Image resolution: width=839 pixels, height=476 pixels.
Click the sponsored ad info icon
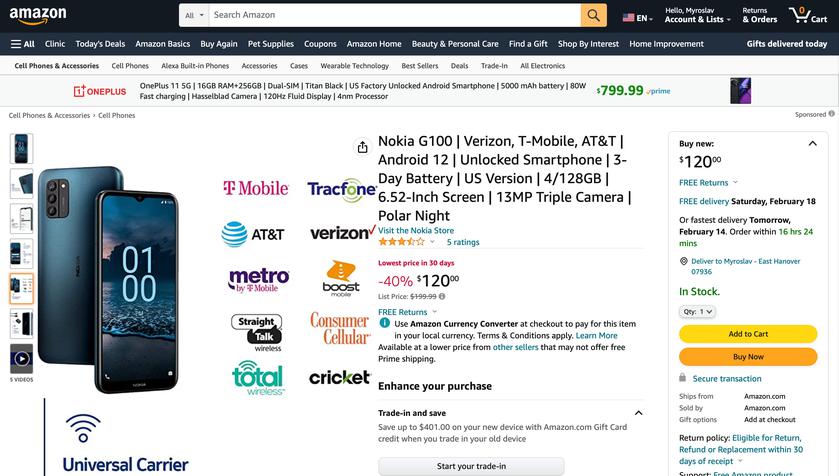point(831,114)
